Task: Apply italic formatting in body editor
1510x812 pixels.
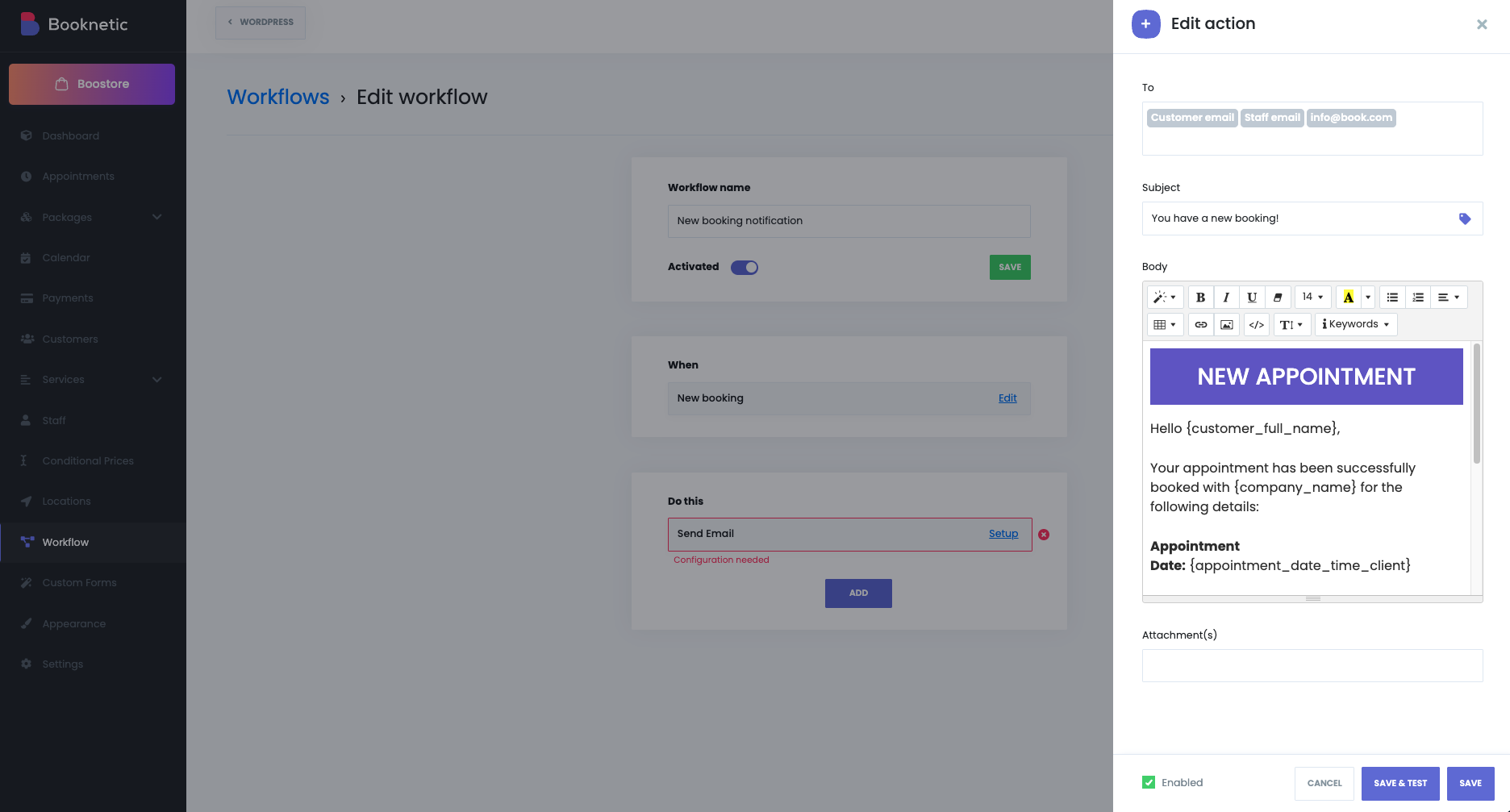Action: pyautogui.click(x=1226, y=298)
